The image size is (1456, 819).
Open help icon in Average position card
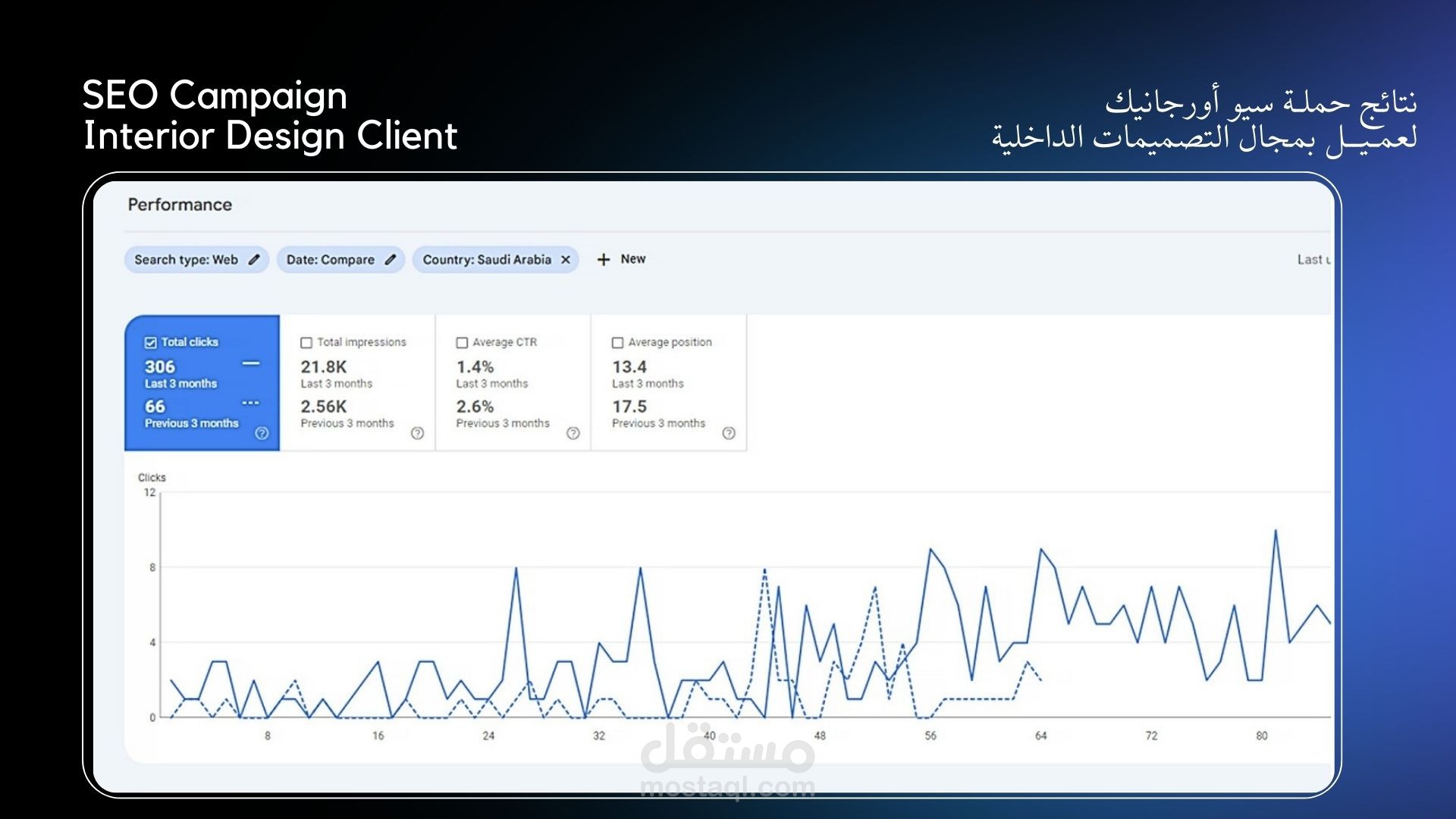click(x=729, y=433)
